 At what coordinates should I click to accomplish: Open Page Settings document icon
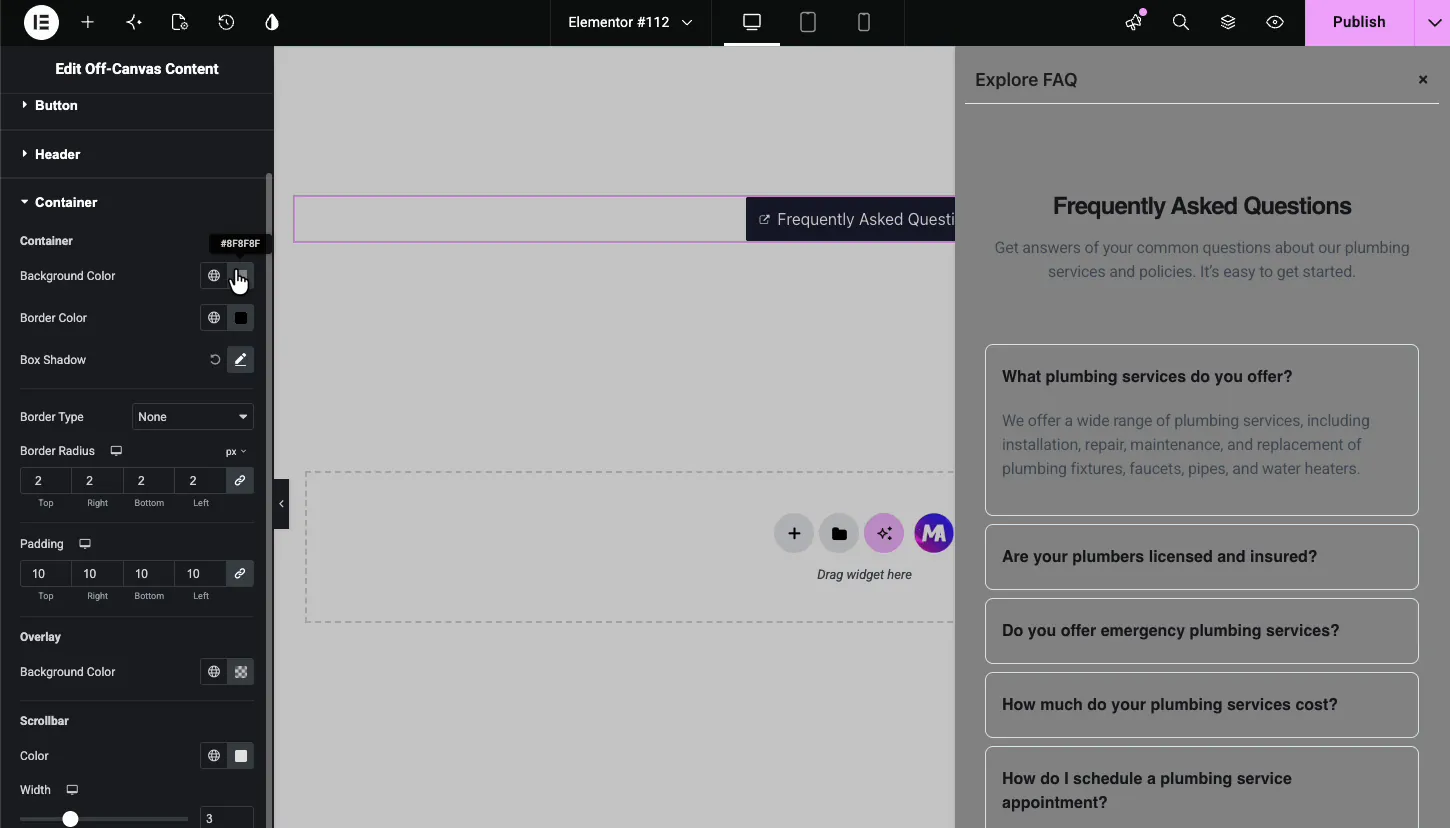180,22
